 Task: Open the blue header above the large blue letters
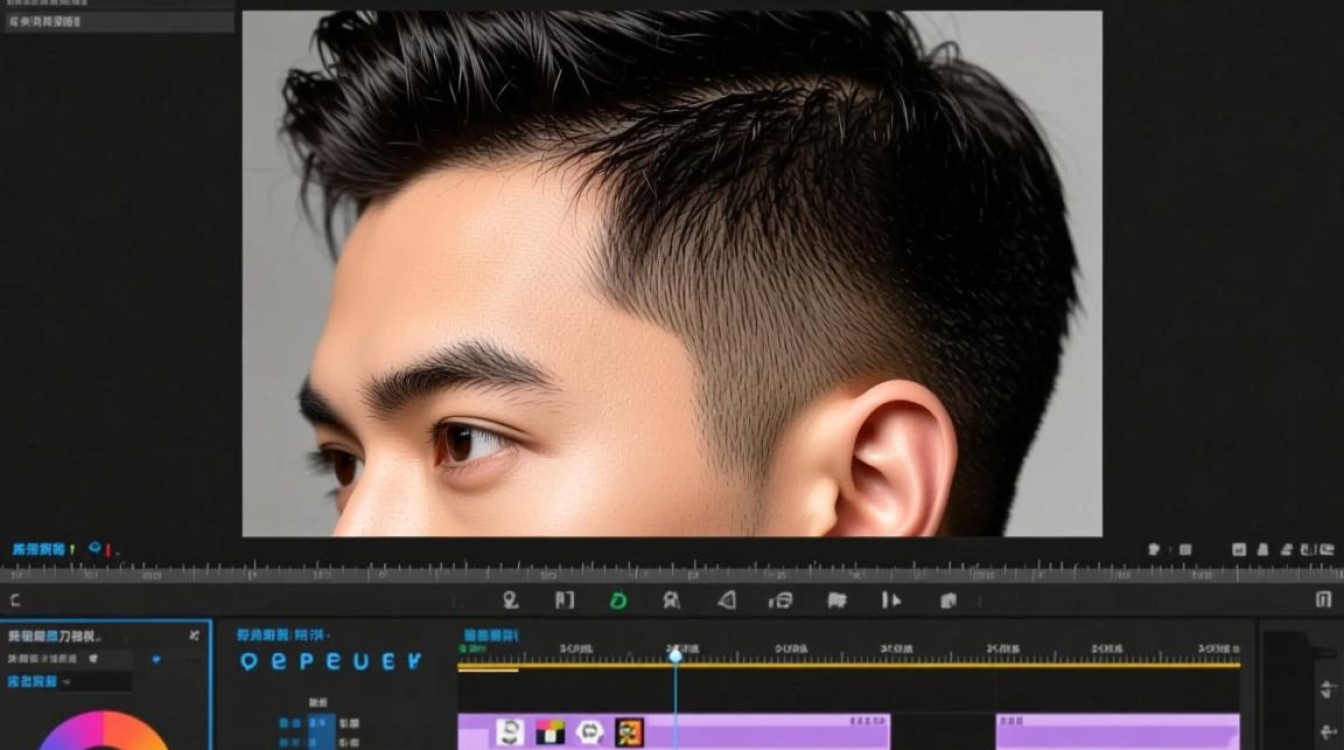pyautogui.click(x=281, y=635)
